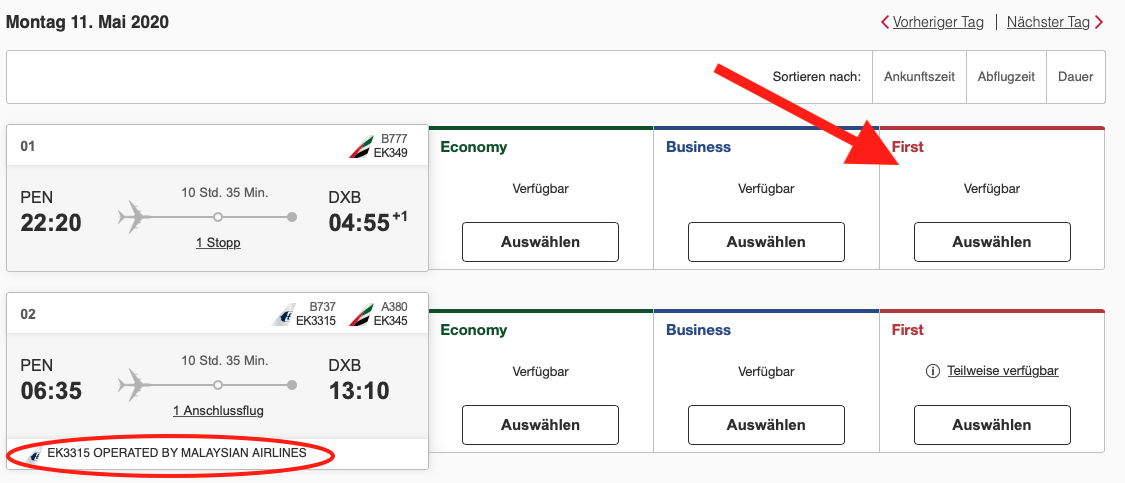This screenshot has height=483, width=1125.
Task: Sort flights by Abflugzeit
Action: 1005,77
